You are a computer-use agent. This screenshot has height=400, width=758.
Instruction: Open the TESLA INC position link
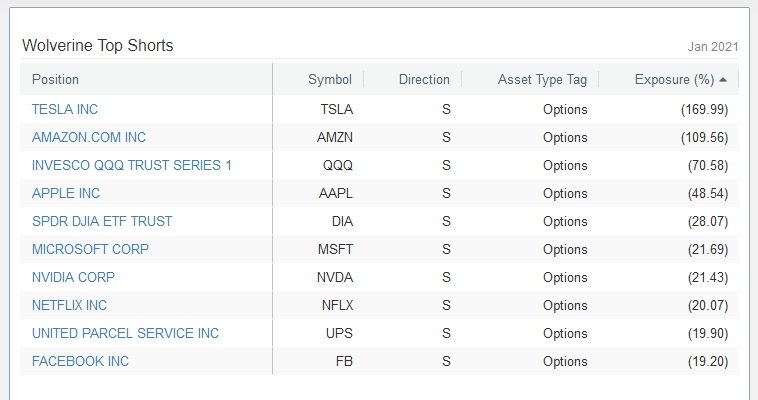pos(65,109)
